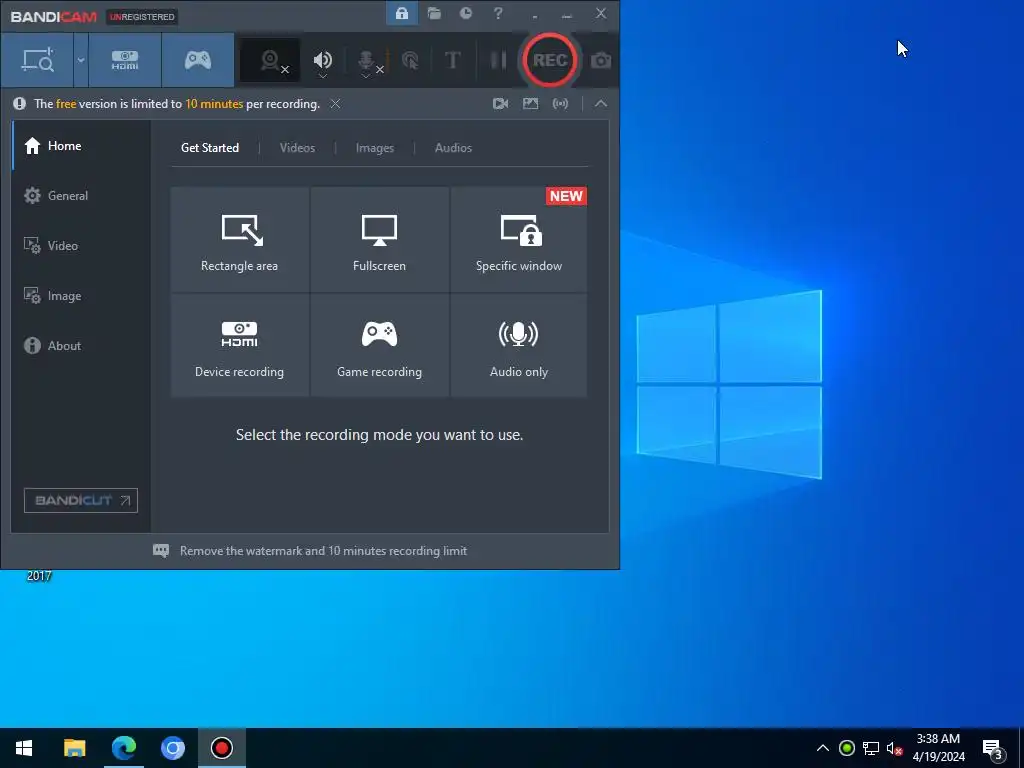
Task: Open the Bandicut link button
Action: [81, 500]
